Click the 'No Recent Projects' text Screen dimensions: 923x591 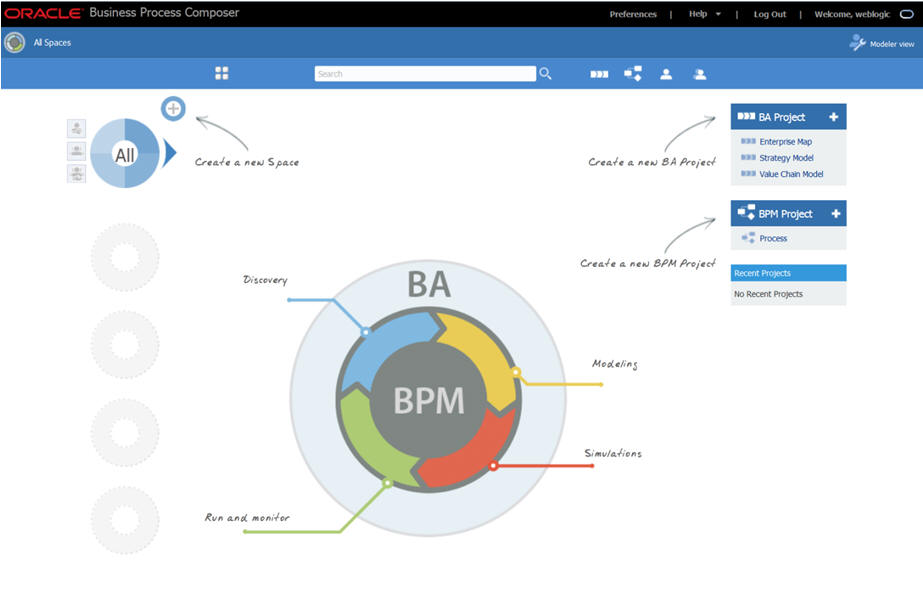pos(768,294)
